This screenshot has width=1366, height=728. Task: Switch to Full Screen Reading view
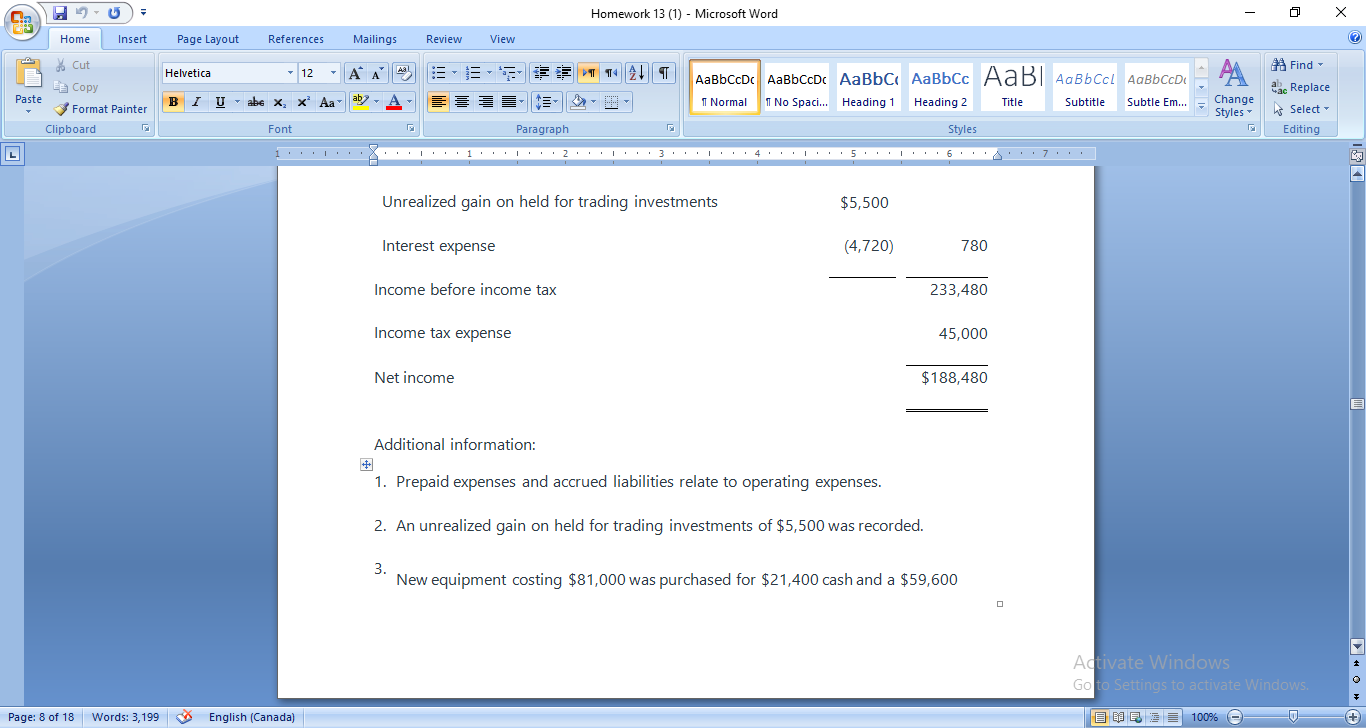pos(1117,717)
